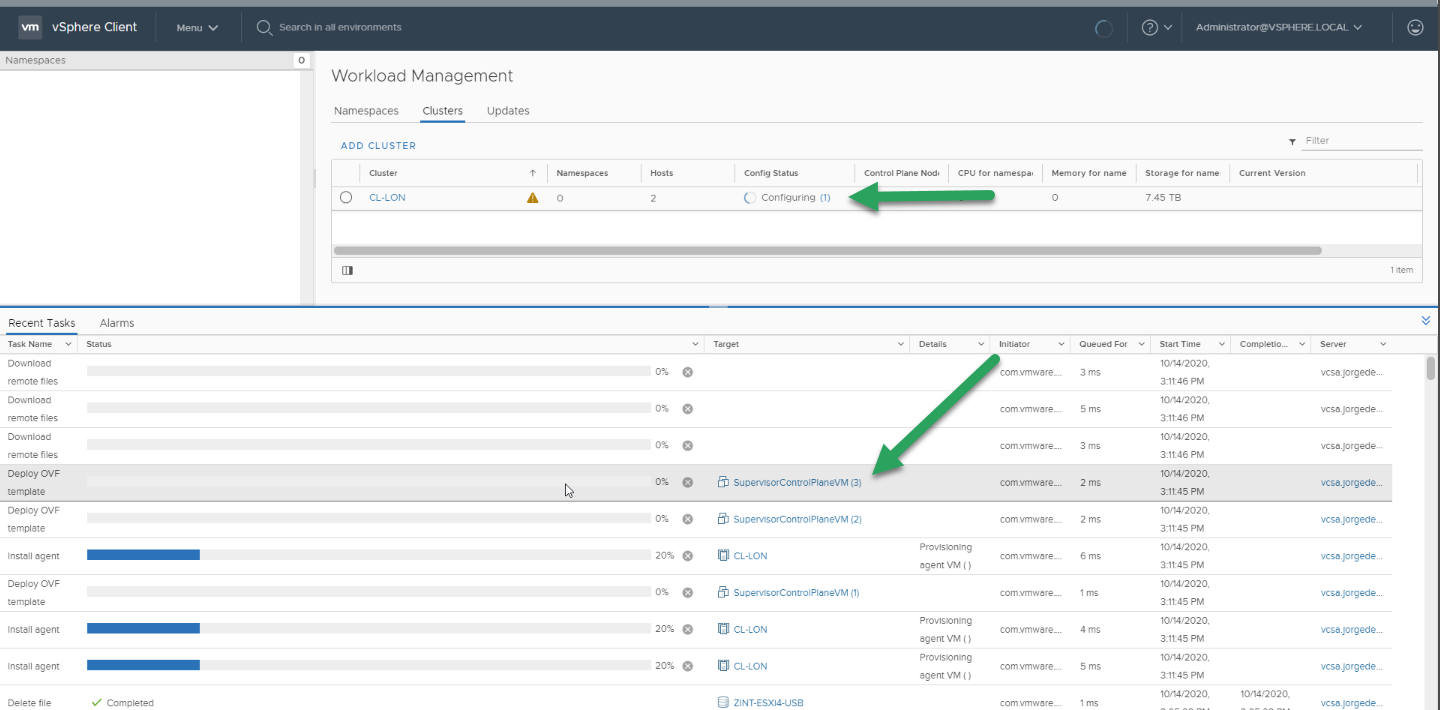
Task: Click the column chooser icon below table
Action: click(x=347, y=270)
